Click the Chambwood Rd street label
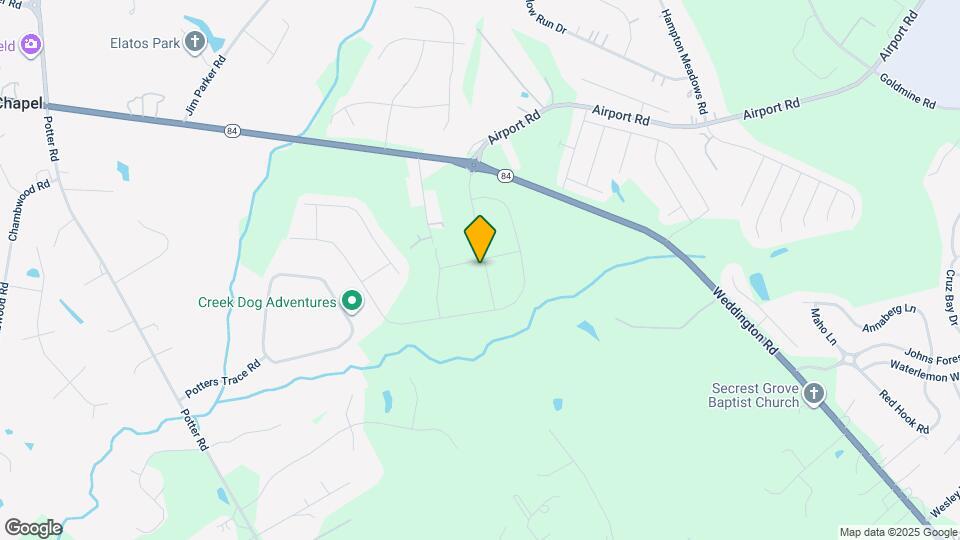 click(29, 210)
